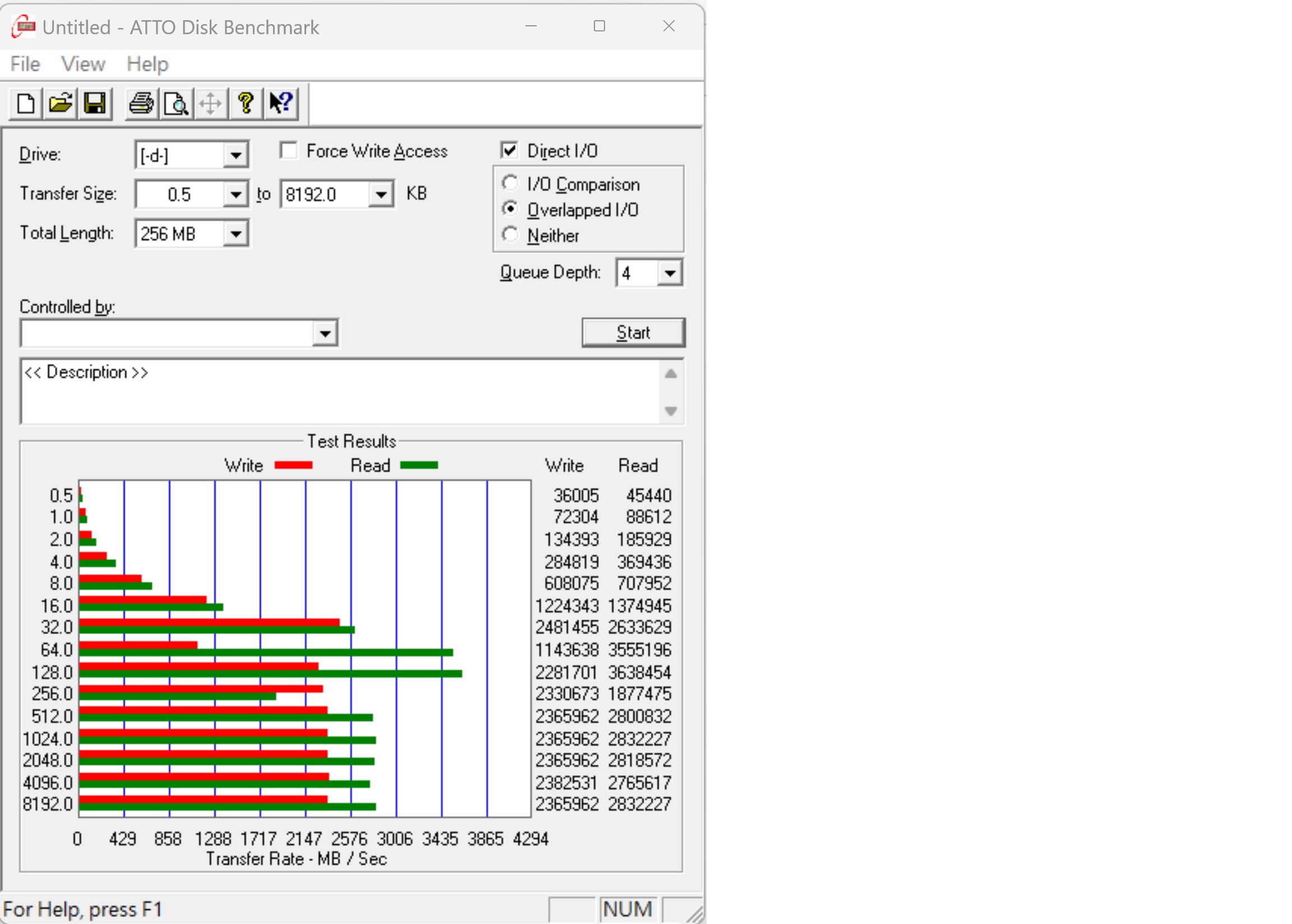This screenshot has width=1292, height=924.
Task: Open the Queue Depth dropdown
Action: click(670, 273)
